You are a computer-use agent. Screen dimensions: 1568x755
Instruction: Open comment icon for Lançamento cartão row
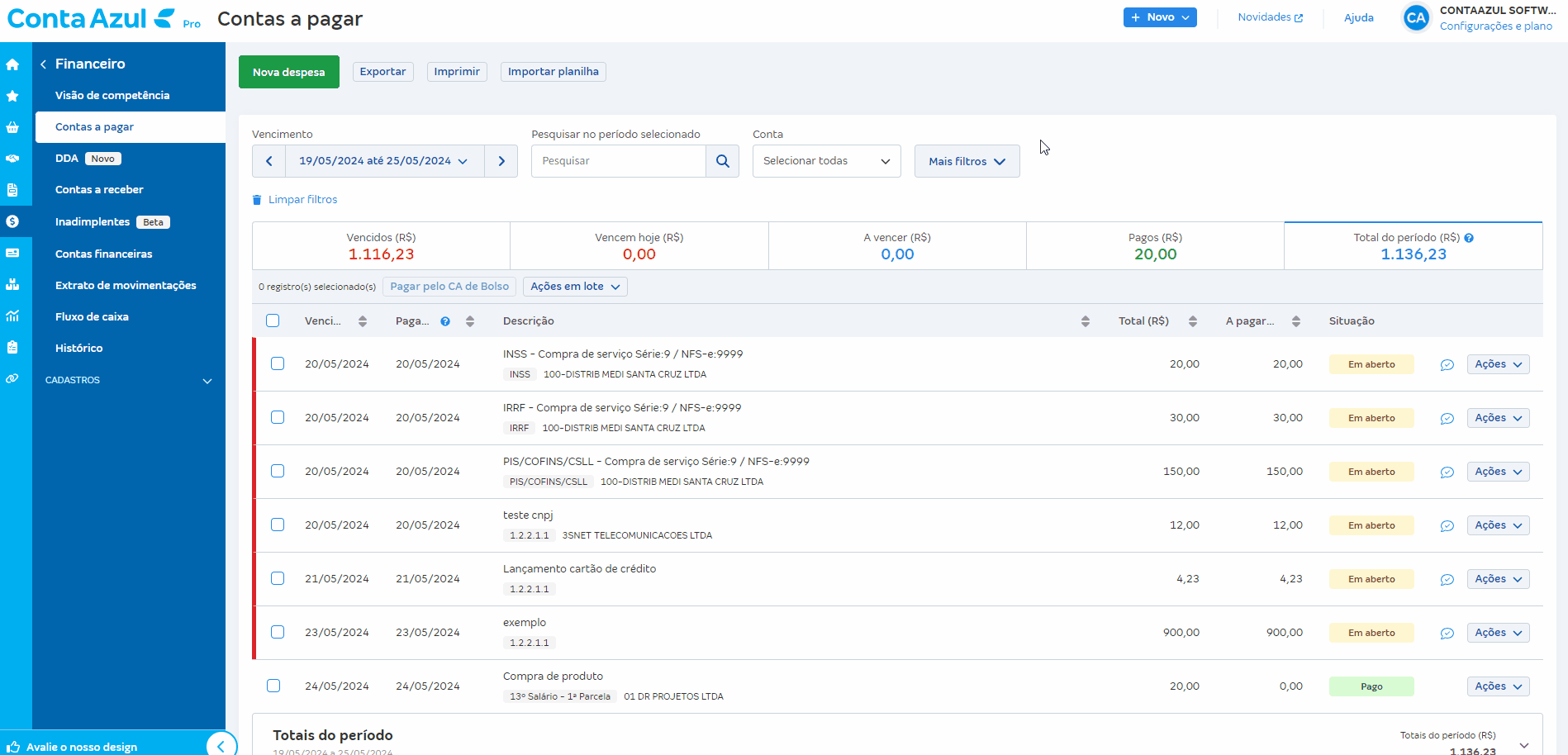(x=1447, y=579)
